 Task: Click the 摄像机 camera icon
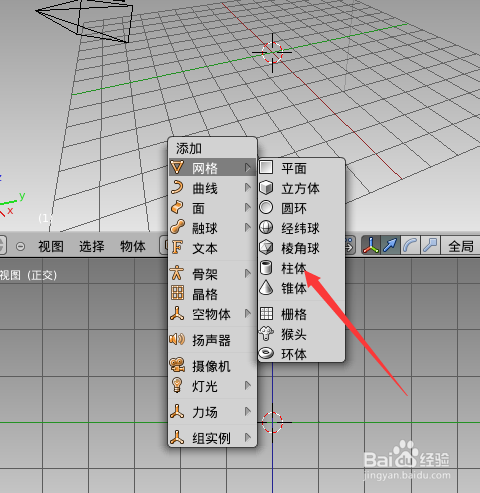(177, 365)
